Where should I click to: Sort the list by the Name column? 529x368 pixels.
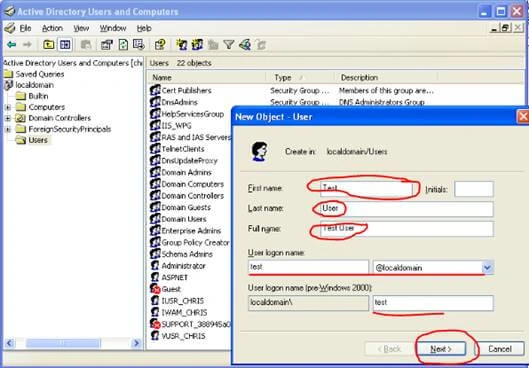click(206, 78)
